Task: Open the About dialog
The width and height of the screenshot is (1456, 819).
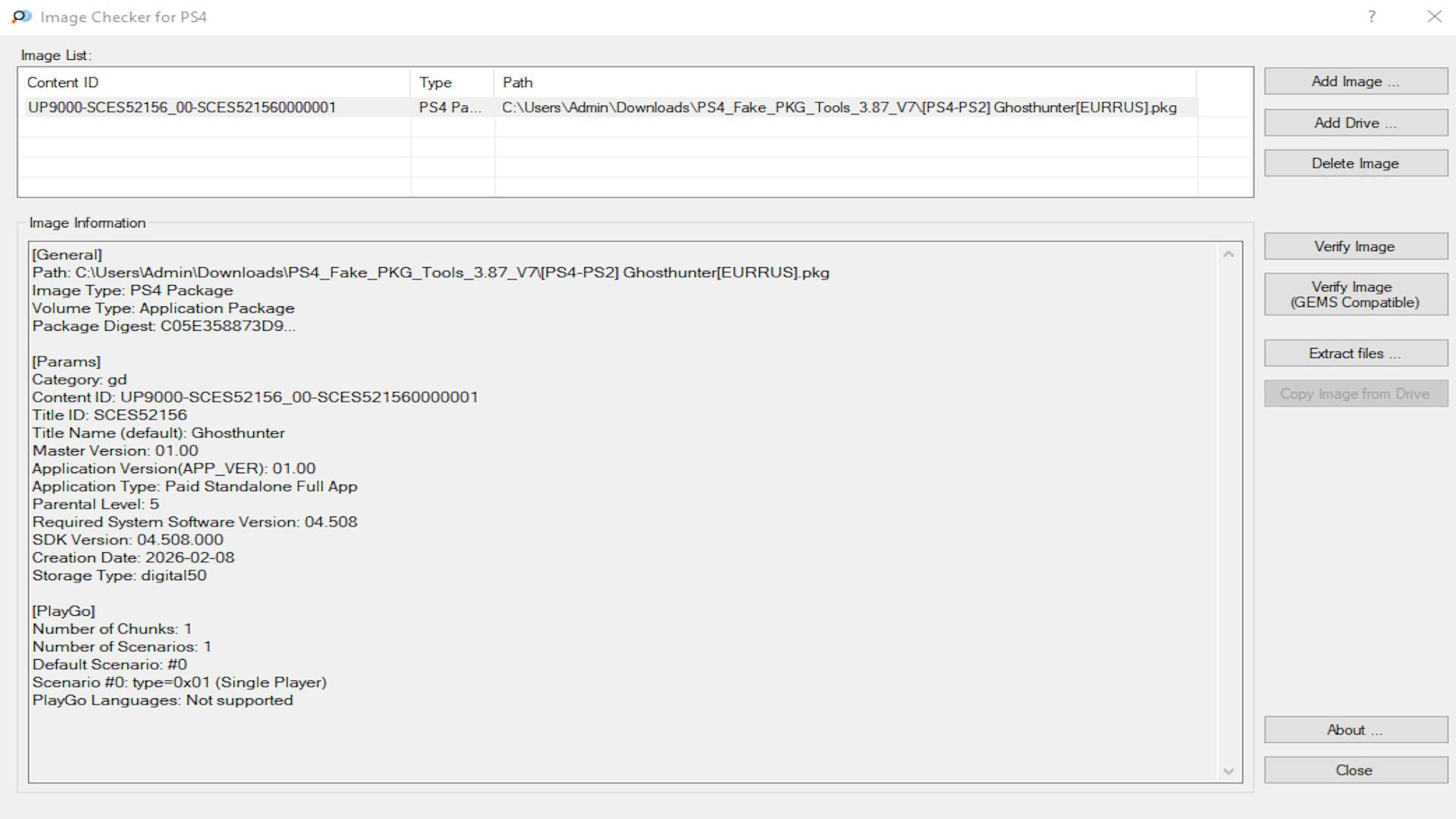Action: (x=1355, y=730)
